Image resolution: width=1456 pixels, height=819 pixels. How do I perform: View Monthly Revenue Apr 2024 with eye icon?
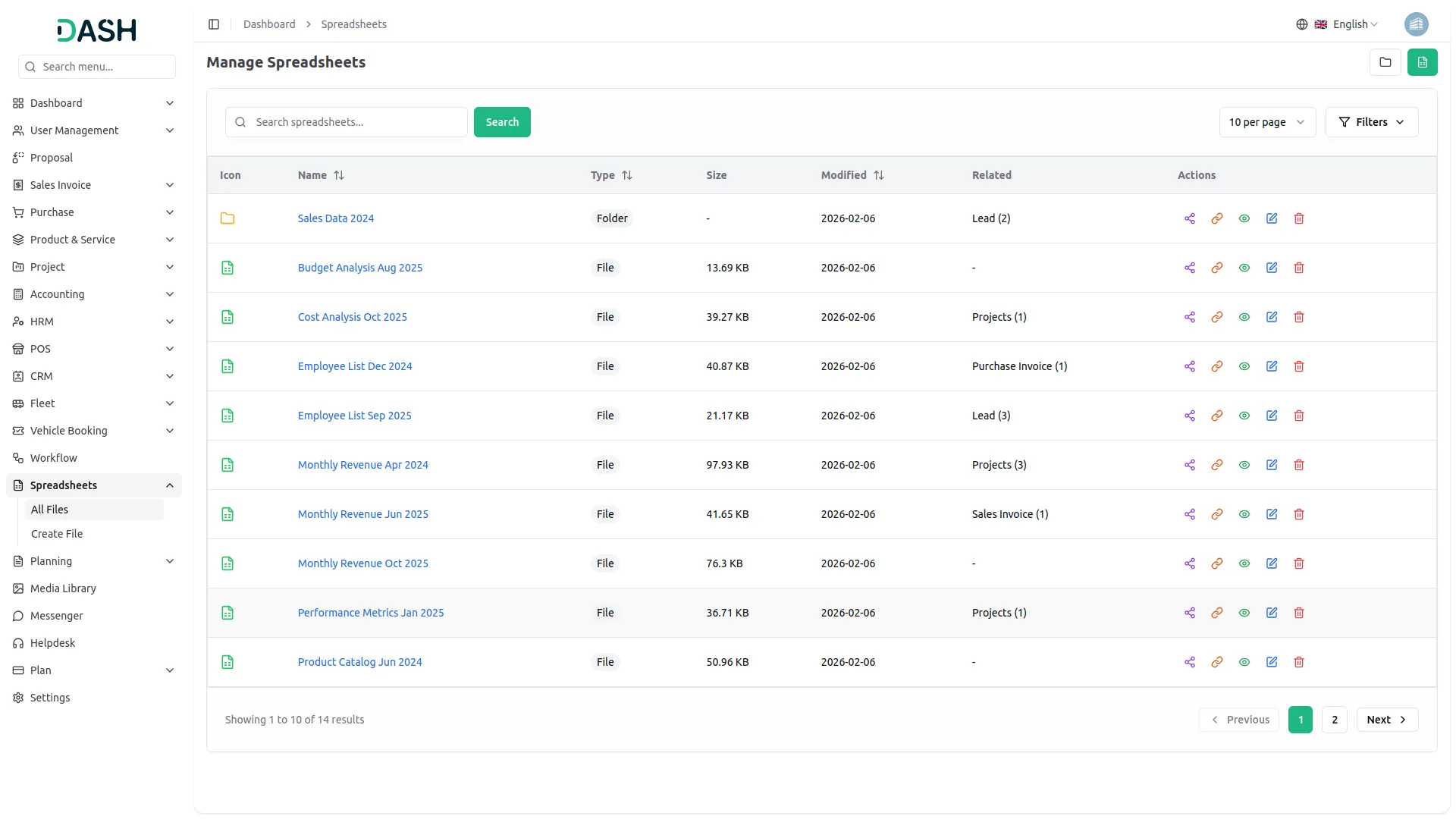point(1244,465)
